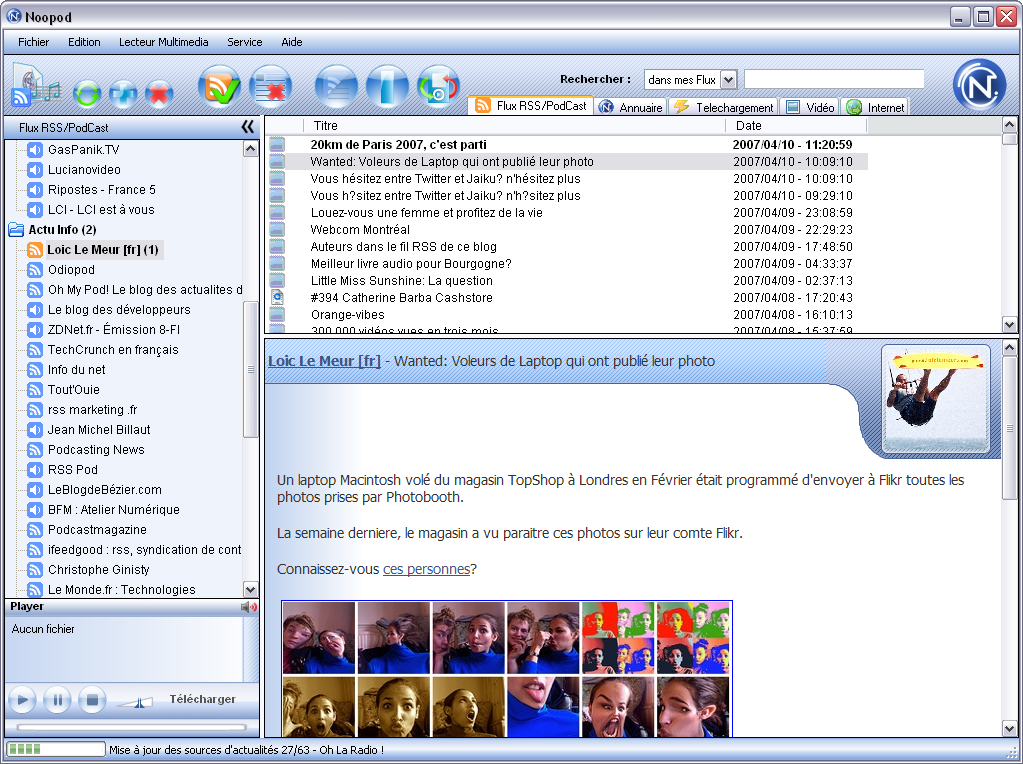
Task: Open the Fichier menu
Action: tap(33, 42)
